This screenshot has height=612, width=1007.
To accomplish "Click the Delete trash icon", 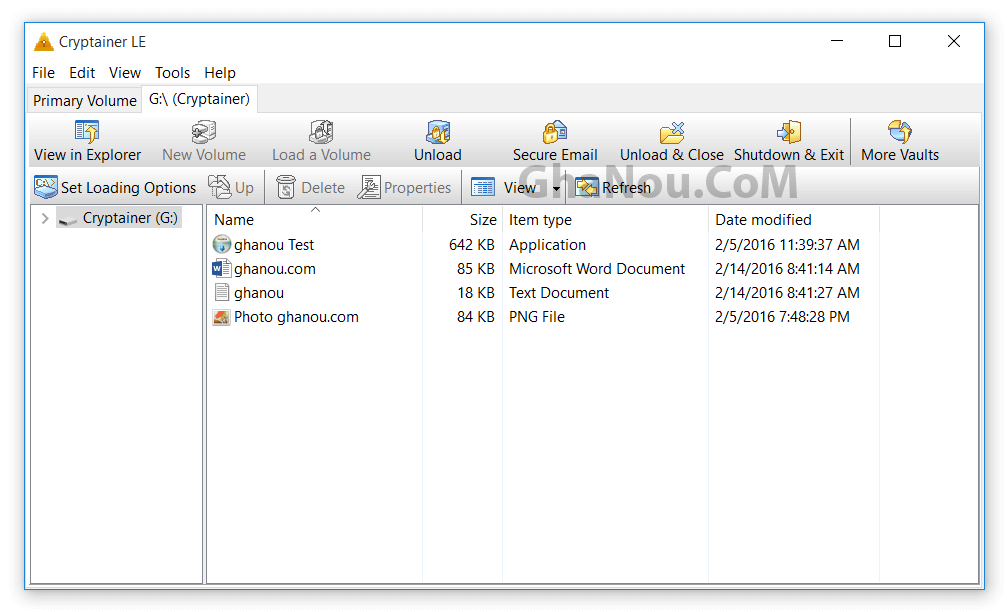I will click(x=286, y=188).
